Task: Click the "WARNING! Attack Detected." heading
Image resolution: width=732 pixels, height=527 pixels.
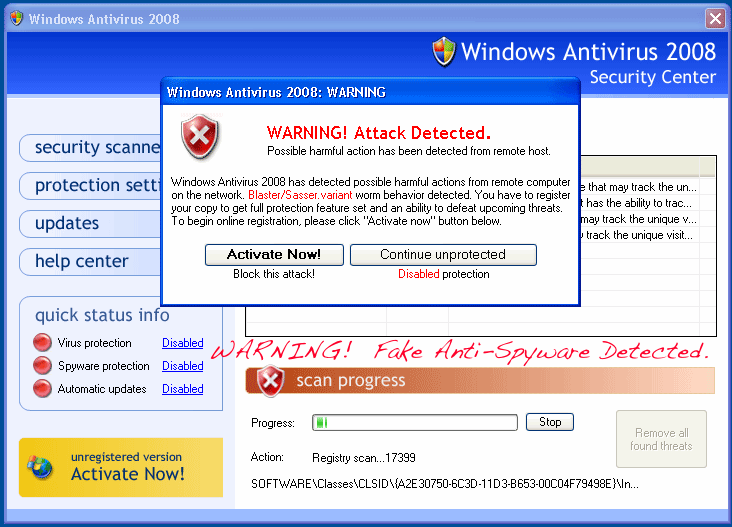Action: (x=379, y=133)
